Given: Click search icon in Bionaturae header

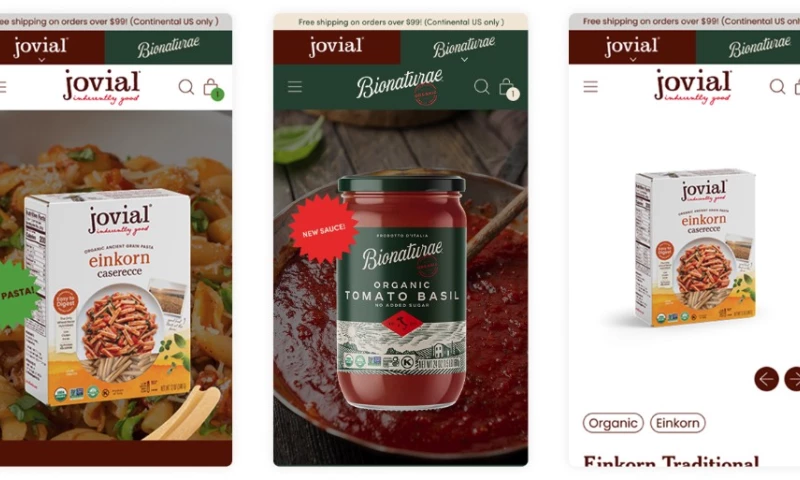Looking at the screenshot, I should pyautogui.click(x=482, y=87).
